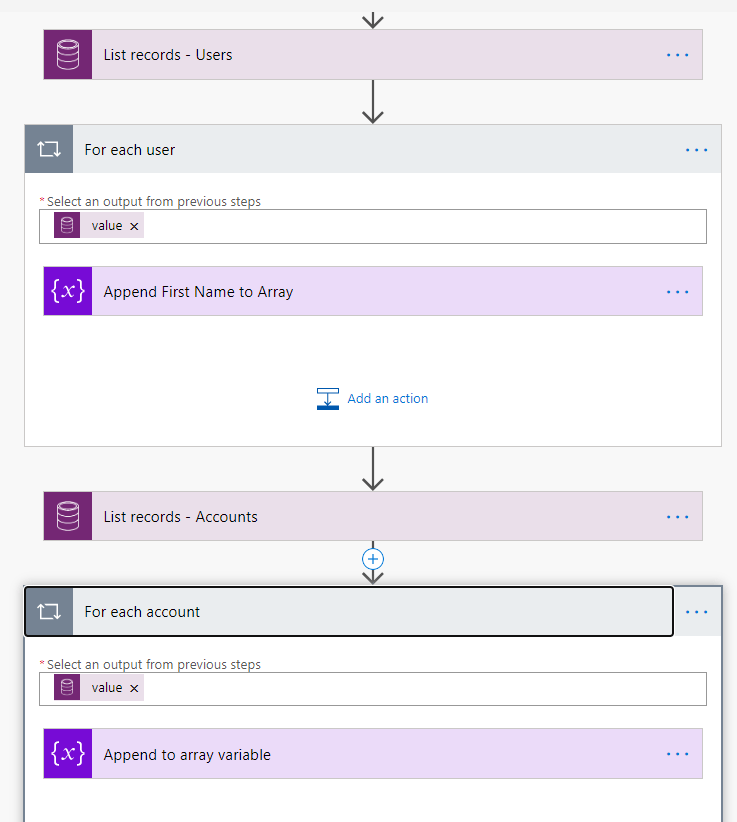
Task: Click the Add an action link
Action: 388,399
